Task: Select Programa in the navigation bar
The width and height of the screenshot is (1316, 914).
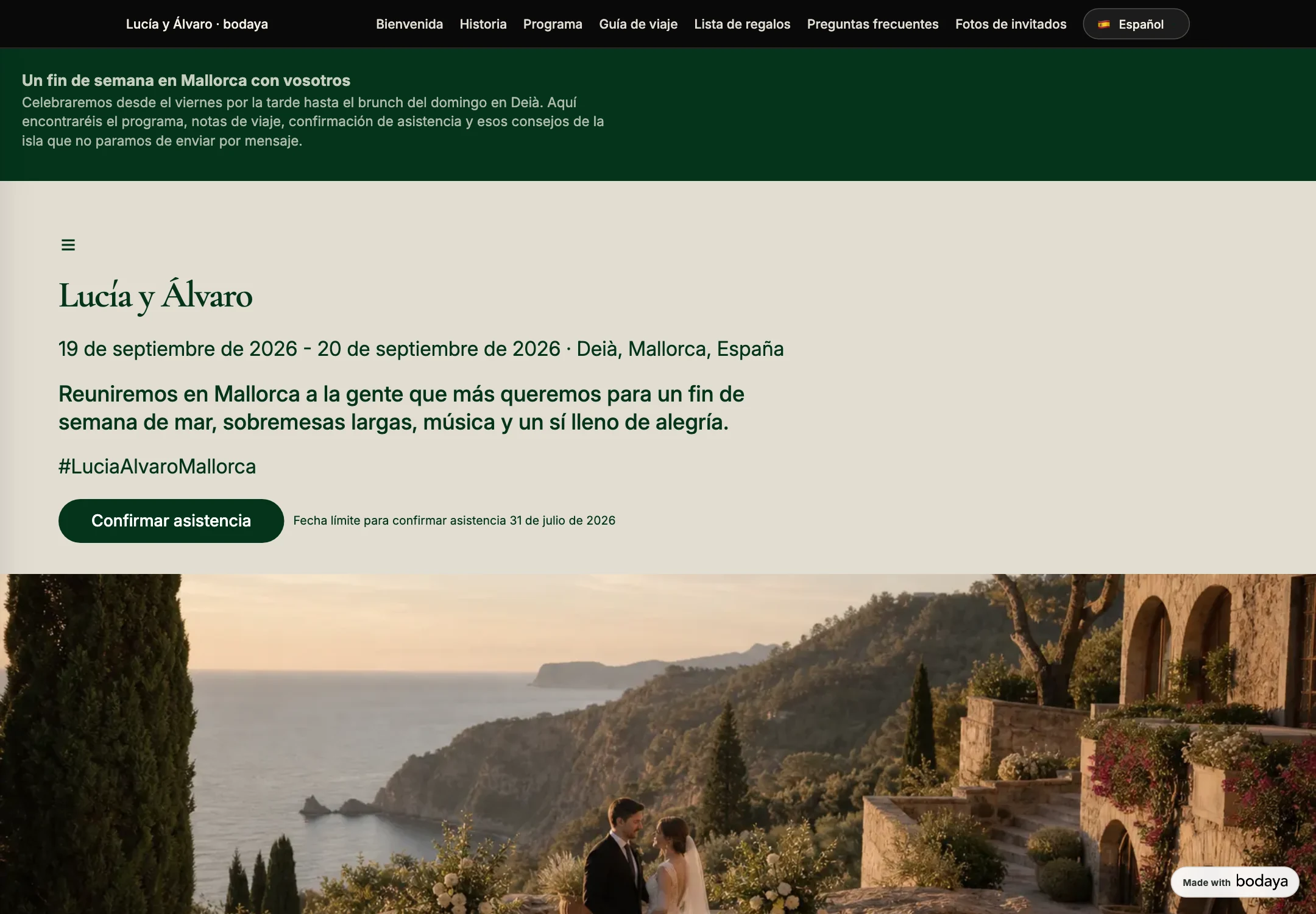Action: pyautogui.click(x=553, y=24)
